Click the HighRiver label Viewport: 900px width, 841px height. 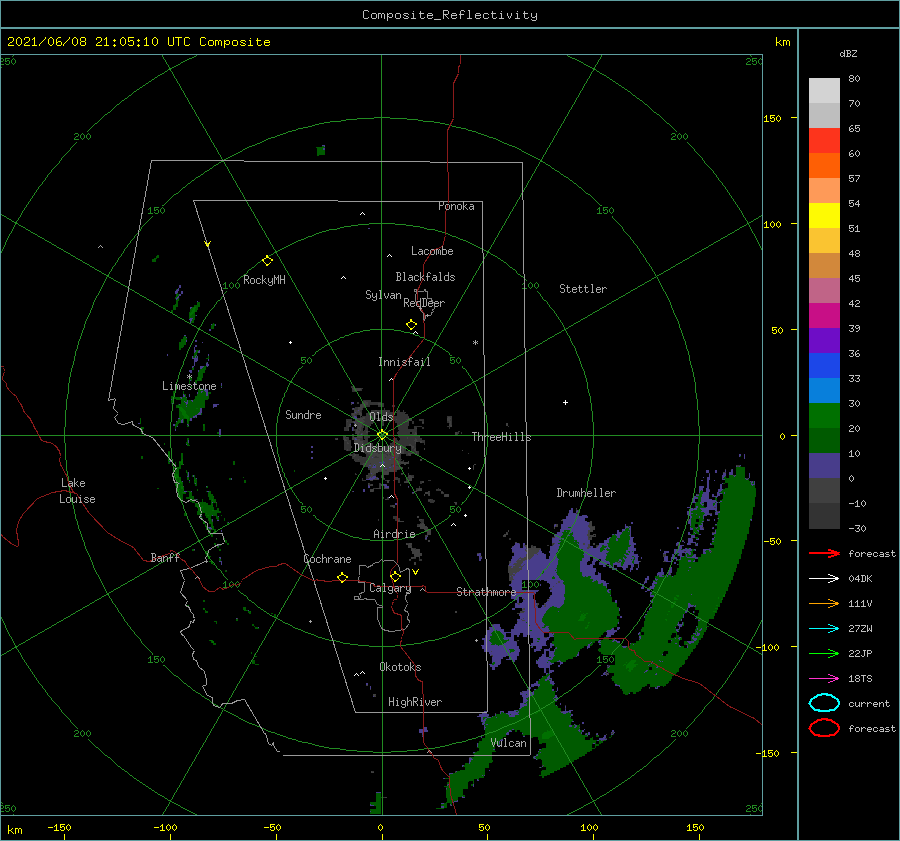(x=415, y=702)
